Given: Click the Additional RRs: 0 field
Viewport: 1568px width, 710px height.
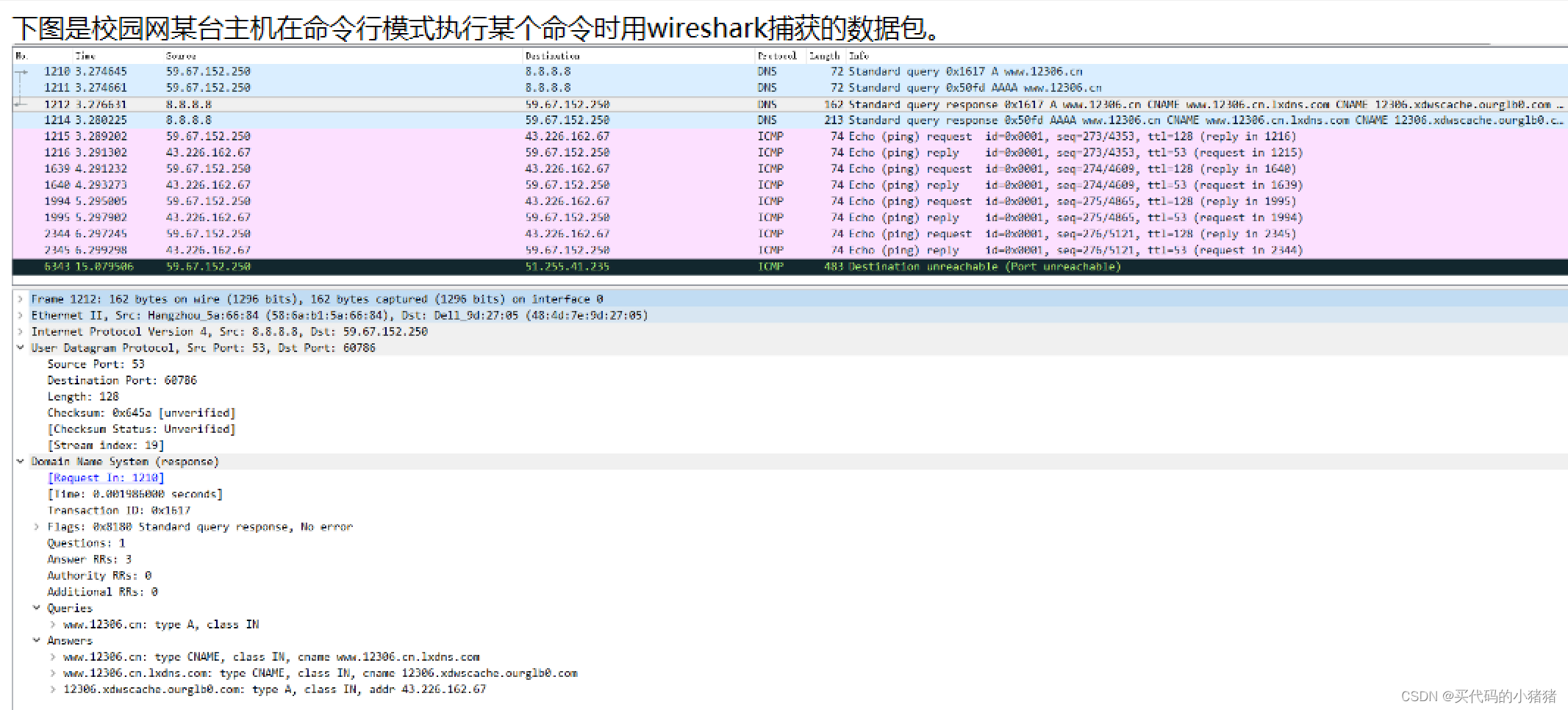Looking at the screenshot, I should (x=103, y=592).
